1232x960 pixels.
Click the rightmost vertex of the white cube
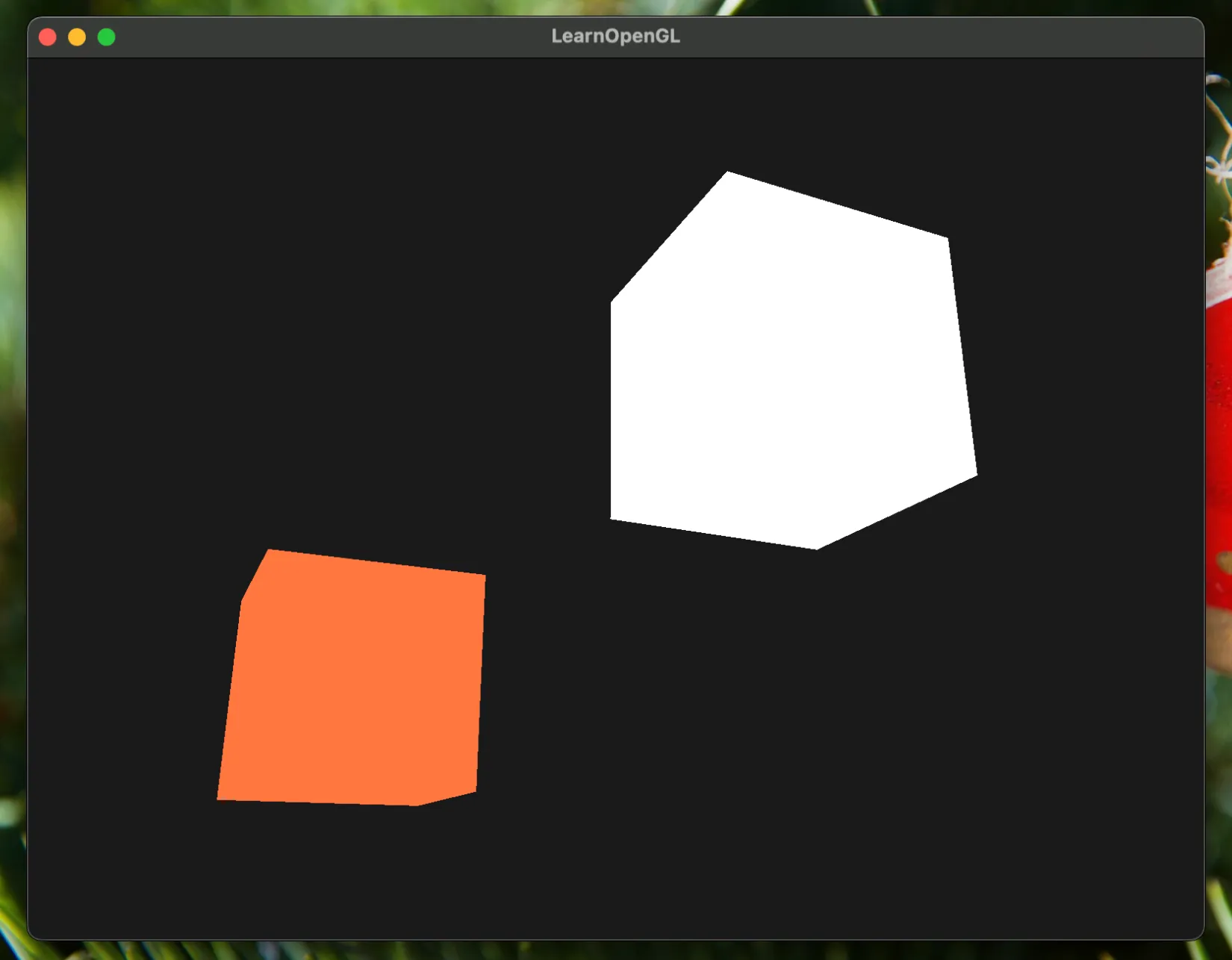[976, 474]
